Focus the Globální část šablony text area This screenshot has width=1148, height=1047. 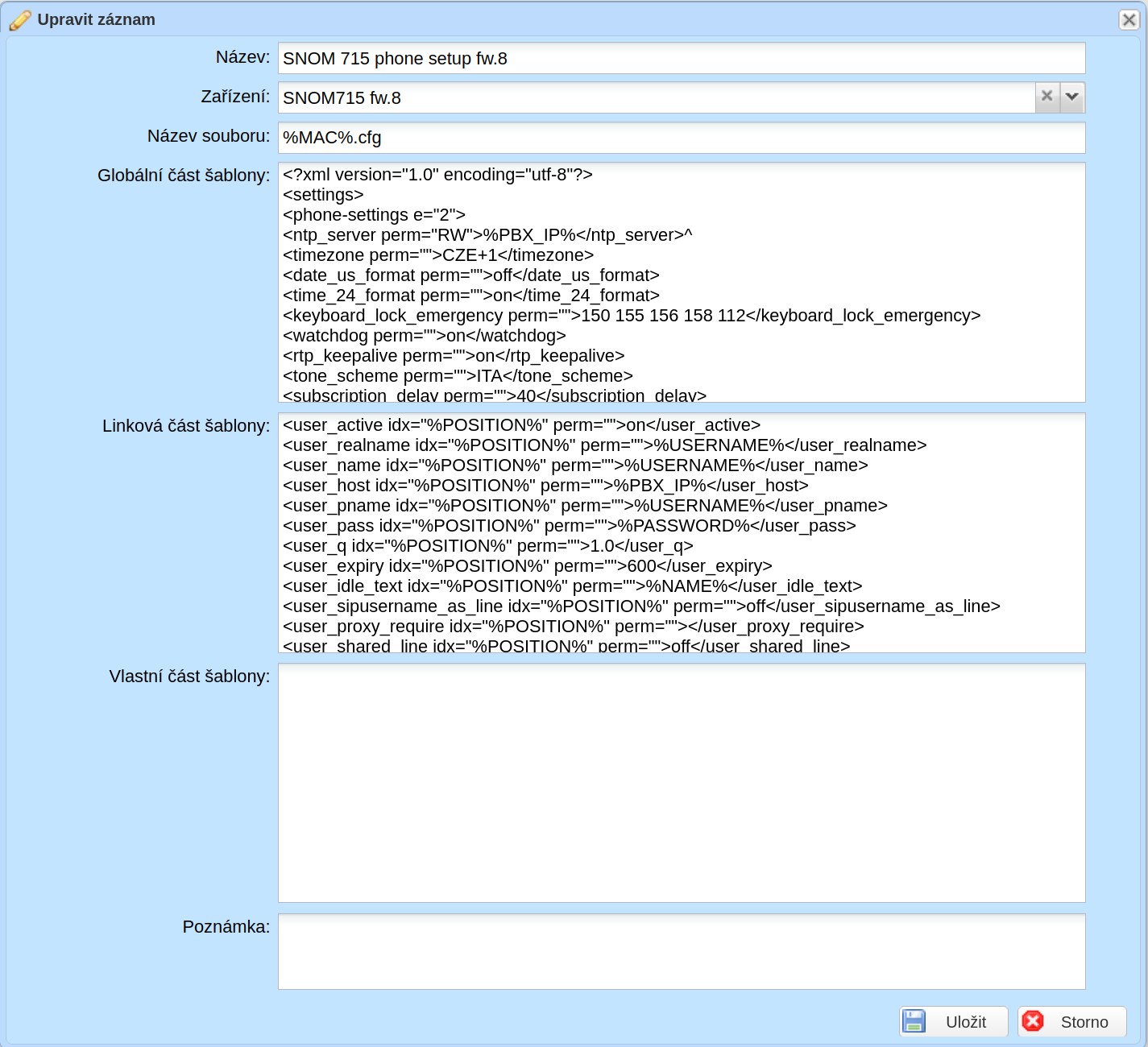coord(682,282)
